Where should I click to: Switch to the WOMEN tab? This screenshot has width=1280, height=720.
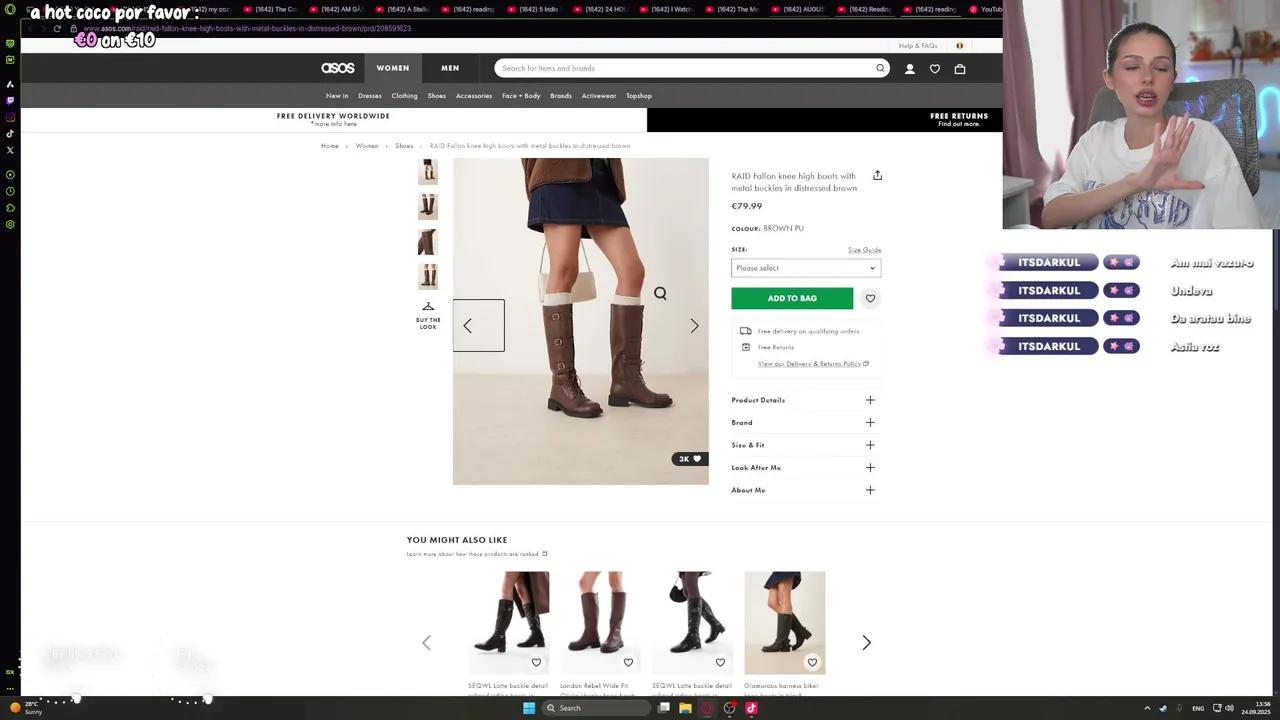coord(393,68)
